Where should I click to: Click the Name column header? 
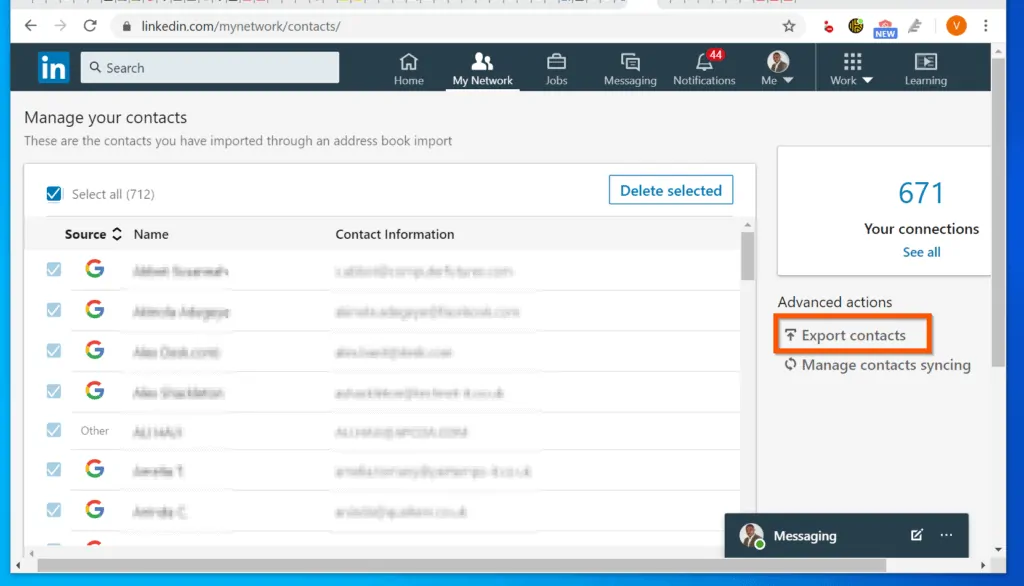coord(151,234)
